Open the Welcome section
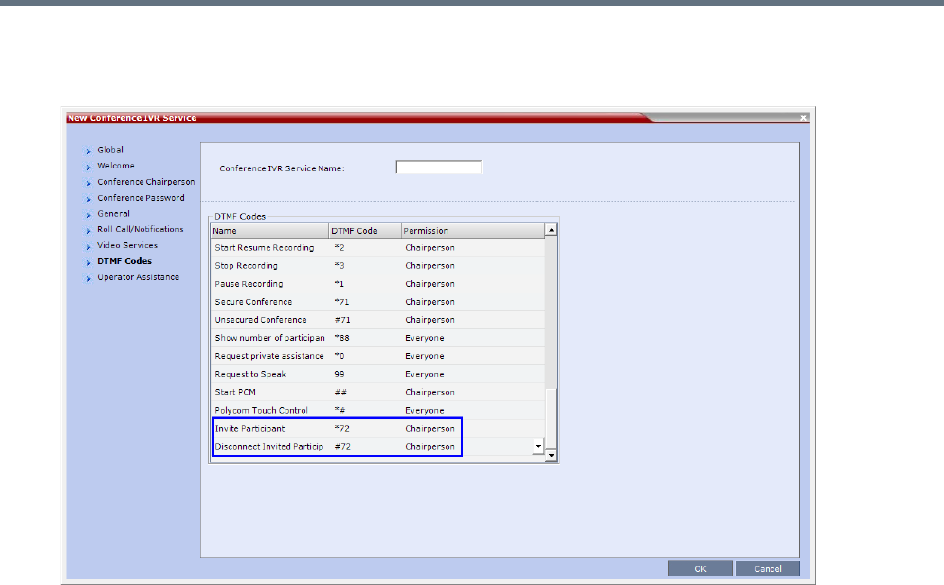The image size is (944, 585). (116, 166)
